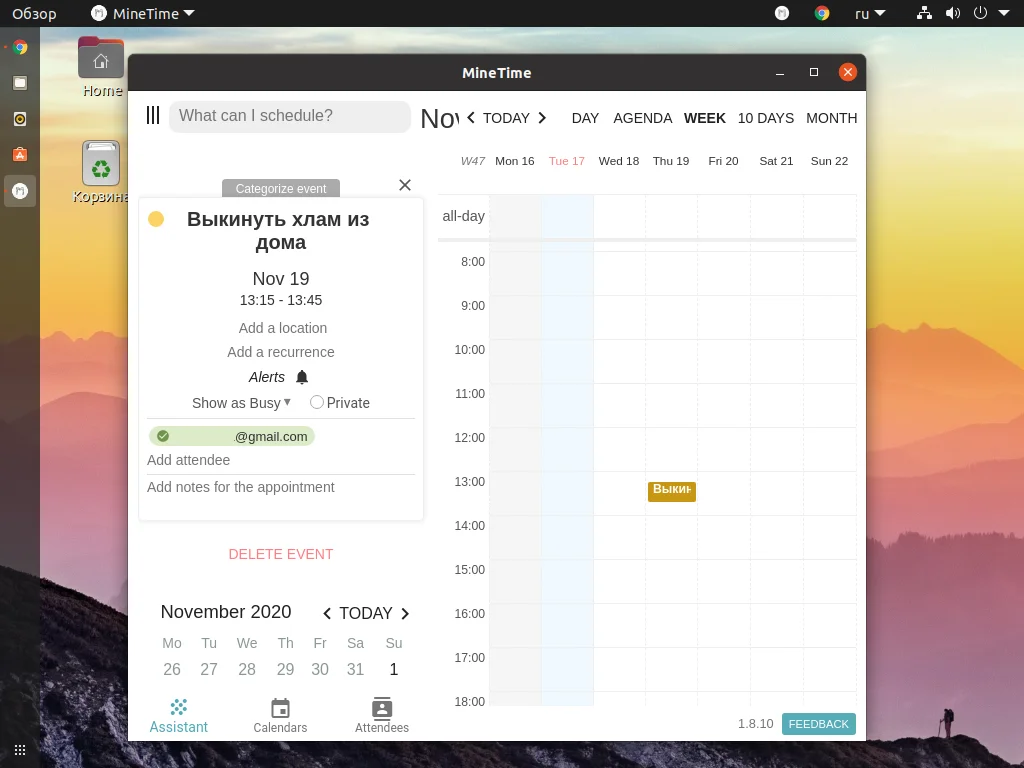
Task: Select day 26 in mini calendar
Action: (x=172, y=669)
